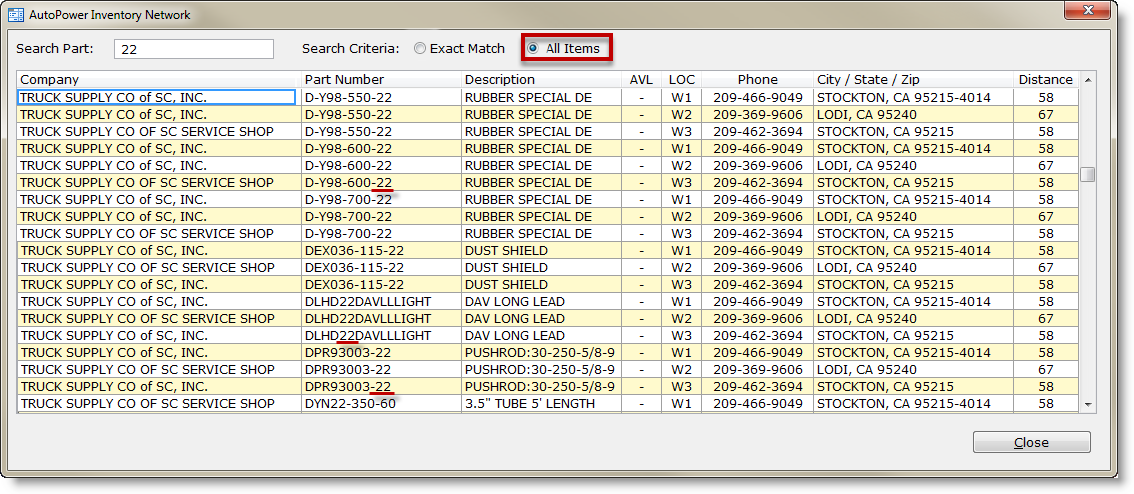The width and height of the screenshot is (1134, 494).
Task: Click PUSHROD:30-250-5/8-9 description in W3 row
Action: coord(540,386)
